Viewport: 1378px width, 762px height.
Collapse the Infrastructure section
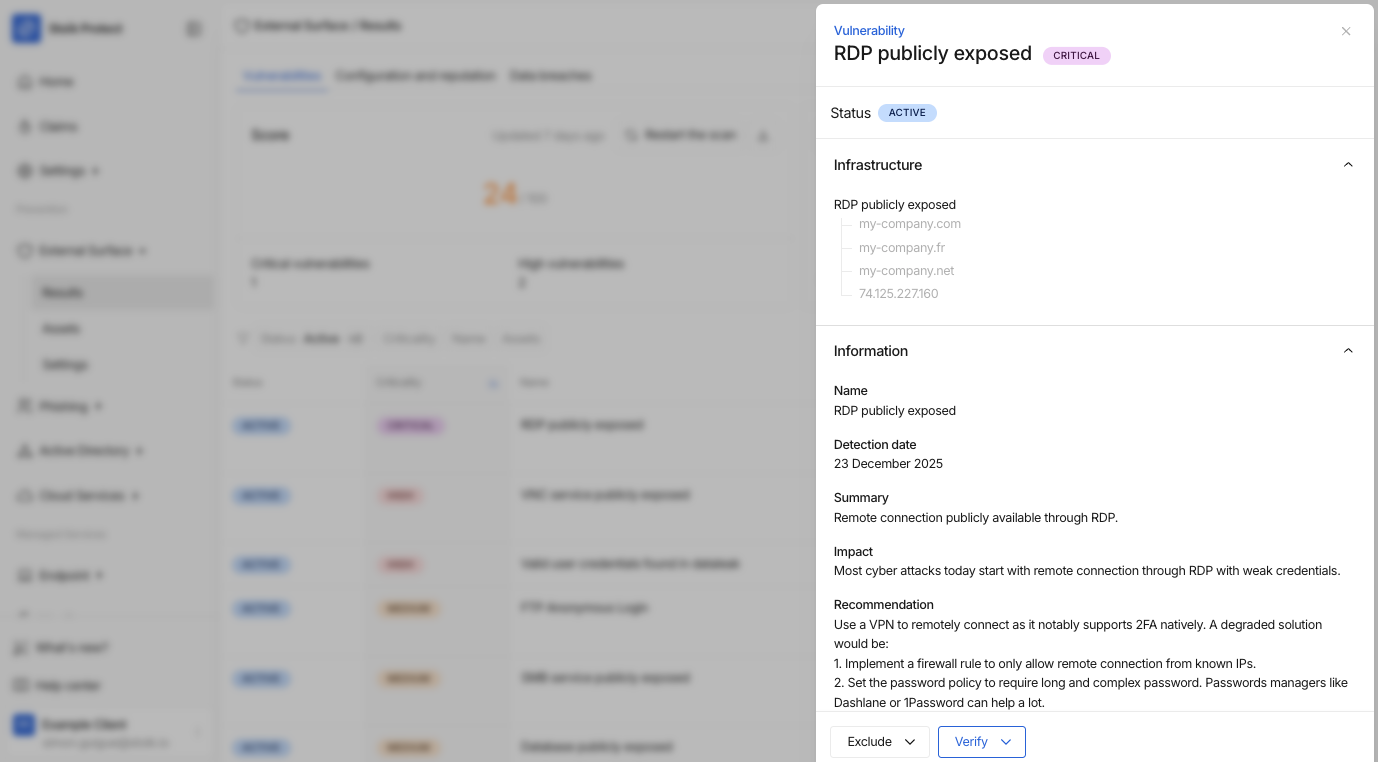pos(1347,165)
